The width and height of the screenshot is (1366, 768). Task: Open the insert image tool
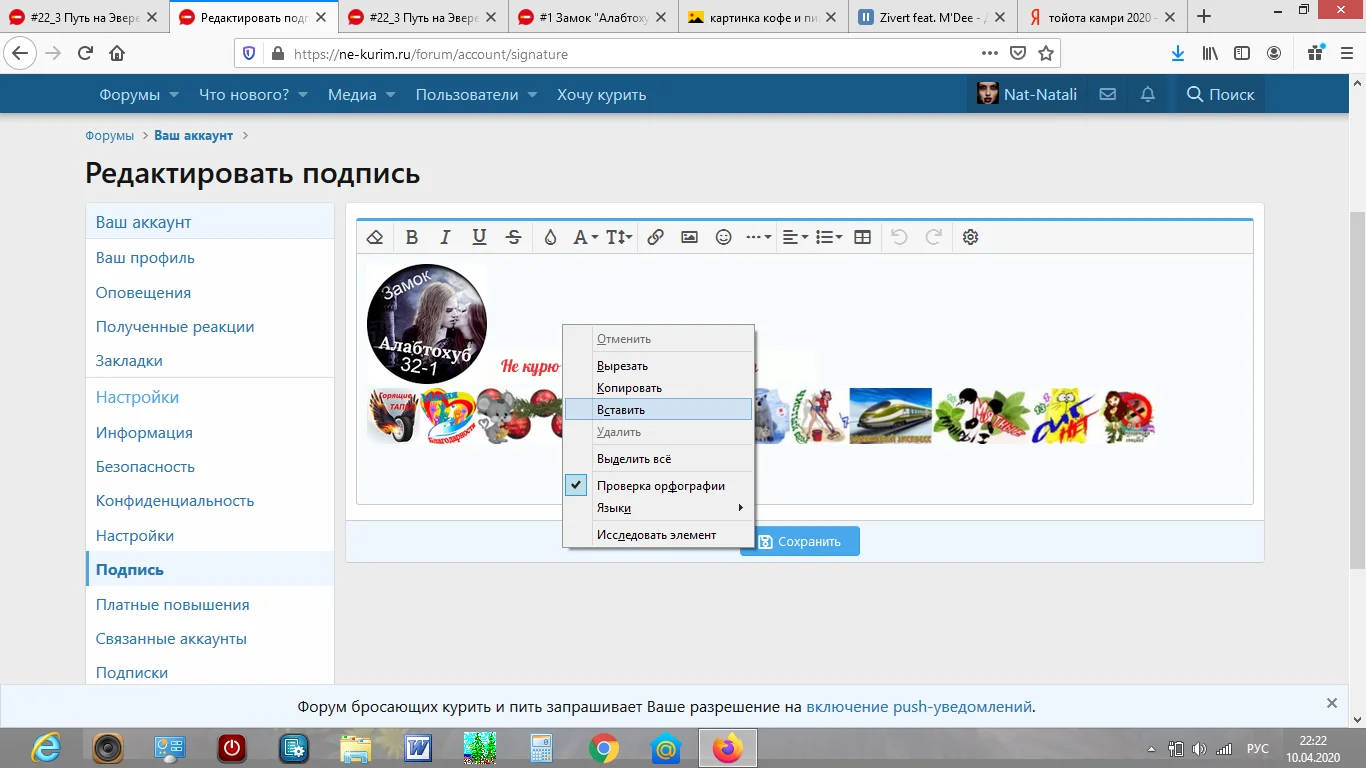689,237
